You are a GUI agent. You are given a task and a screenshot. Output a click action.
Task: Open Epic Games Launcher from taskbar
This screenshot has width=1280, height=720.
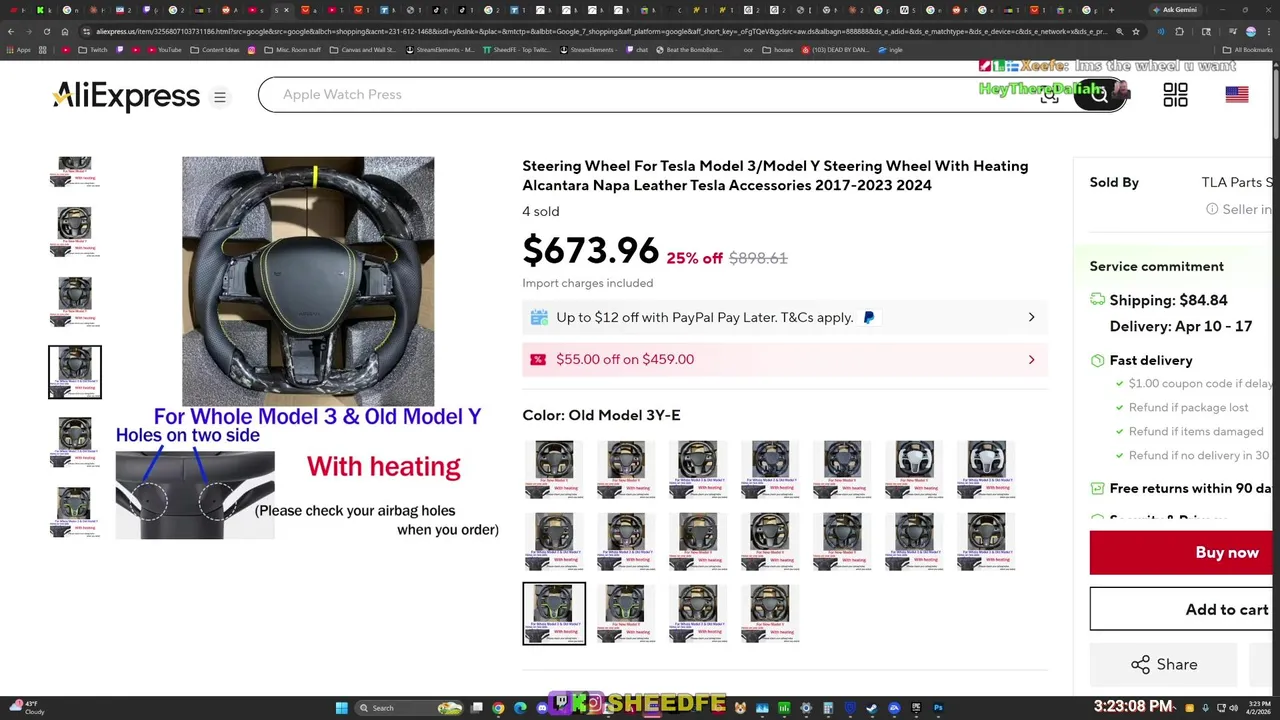click(916, 708)
